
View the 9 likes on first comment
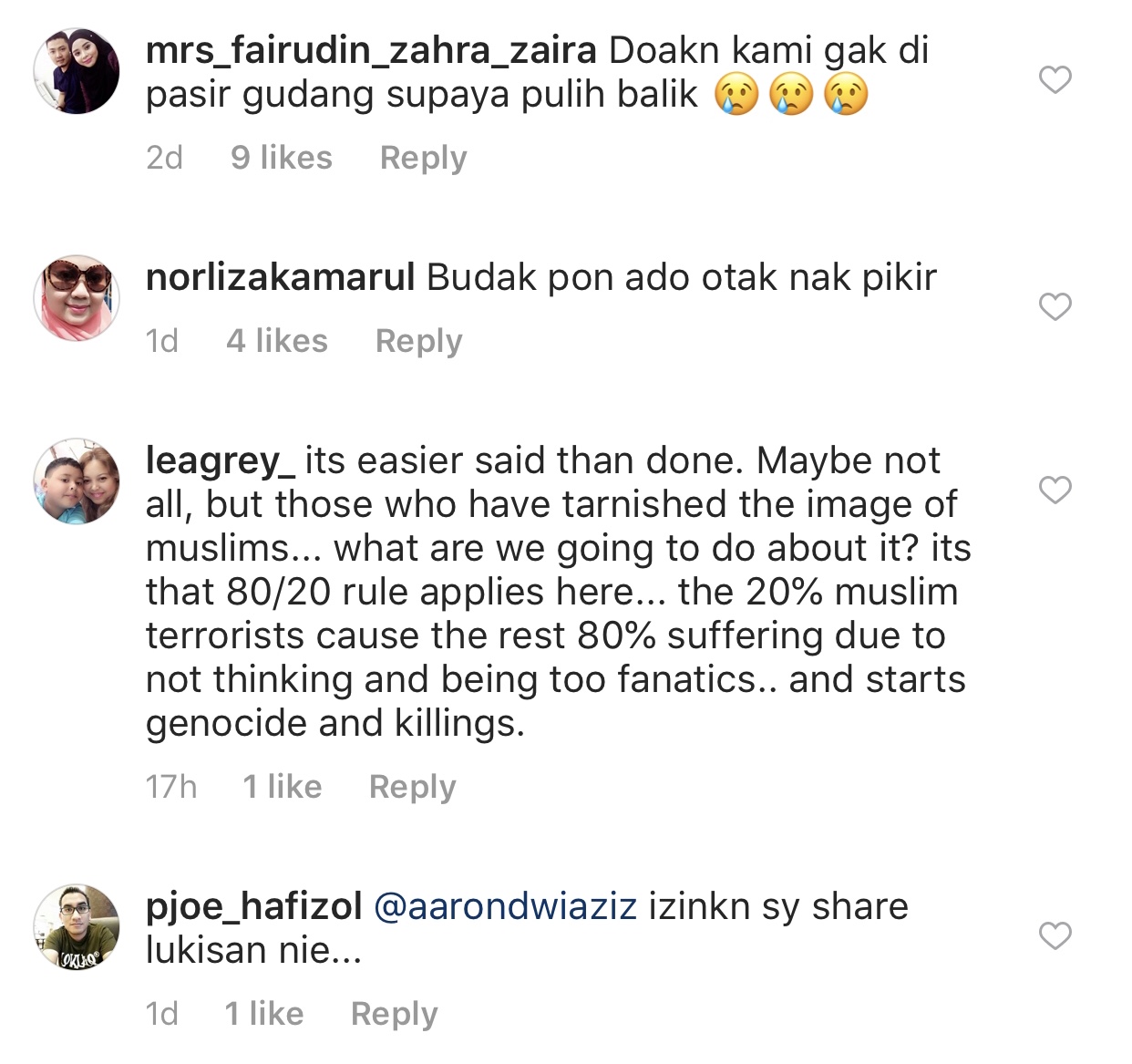pos(282,158)
